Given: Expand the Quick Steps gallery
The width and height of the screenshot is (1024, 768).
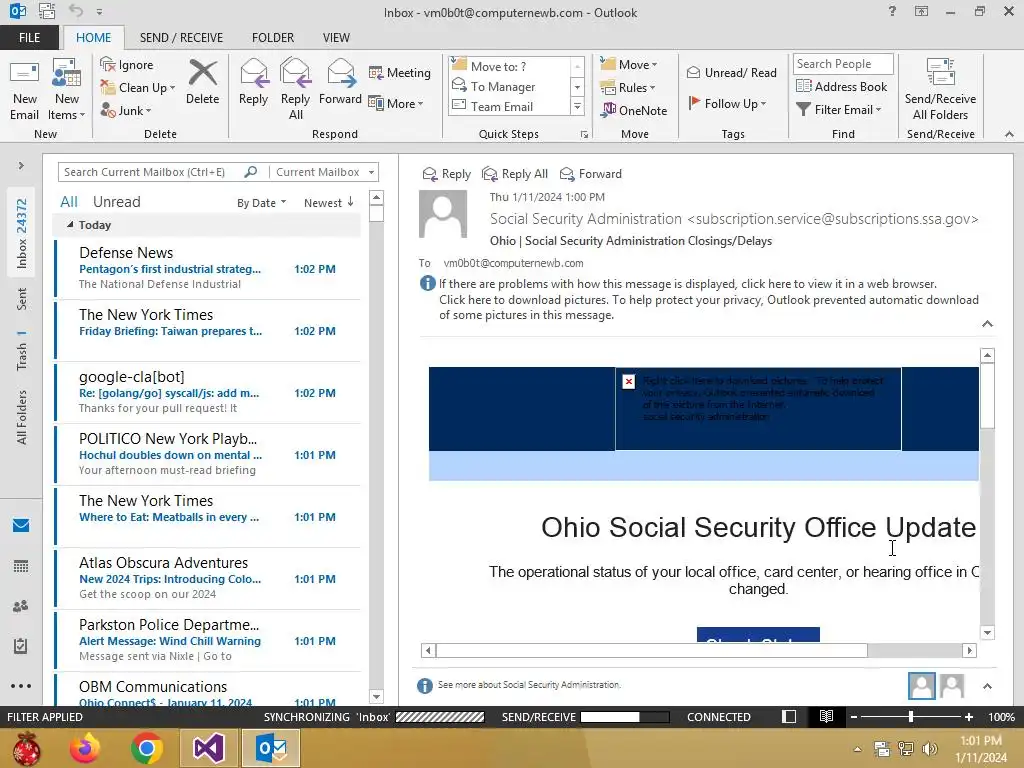Looking at the screenshot, I should click(577, 106).
